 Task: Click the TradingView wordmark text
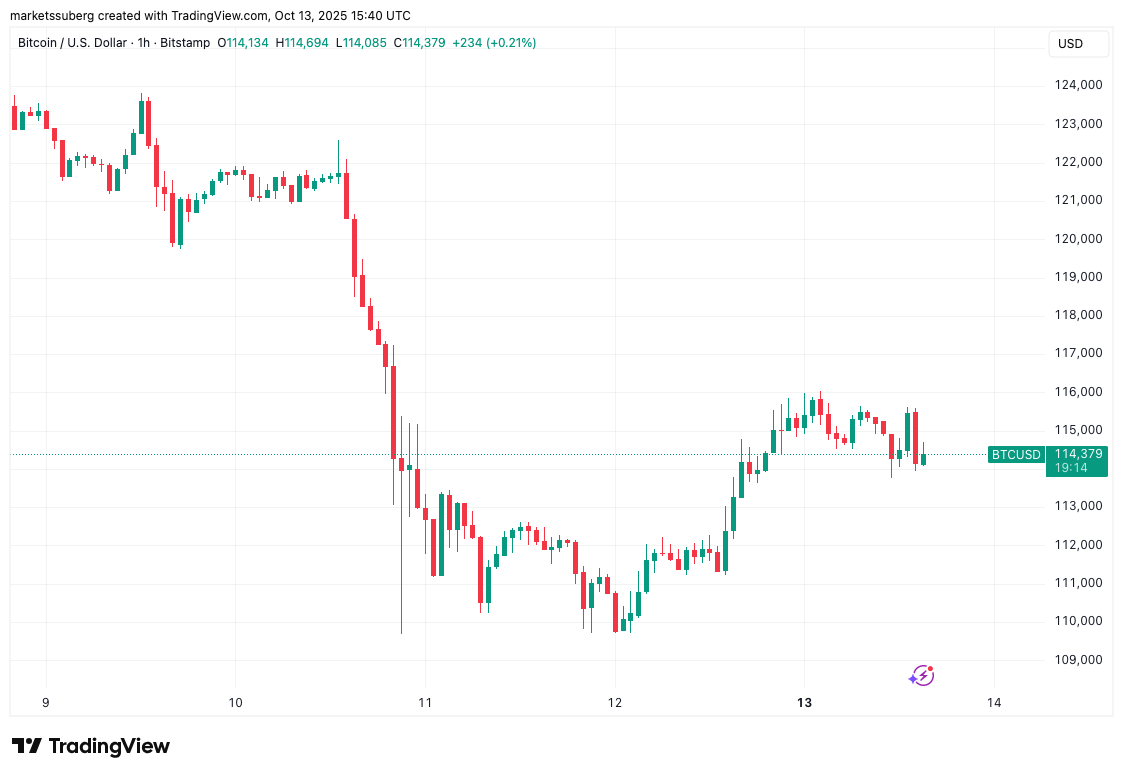[x=110, y=746]
